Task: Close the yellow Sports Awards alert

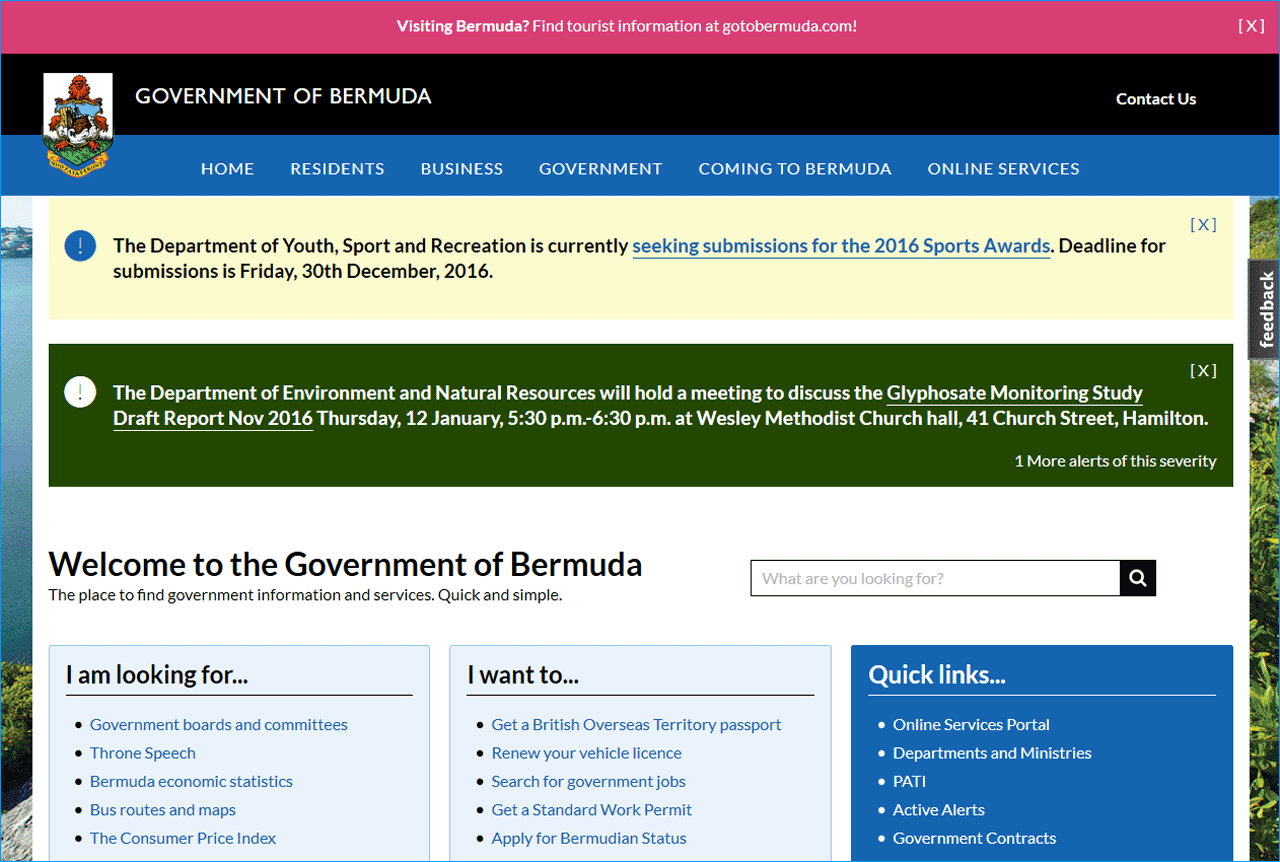Action: [1203, 225]
